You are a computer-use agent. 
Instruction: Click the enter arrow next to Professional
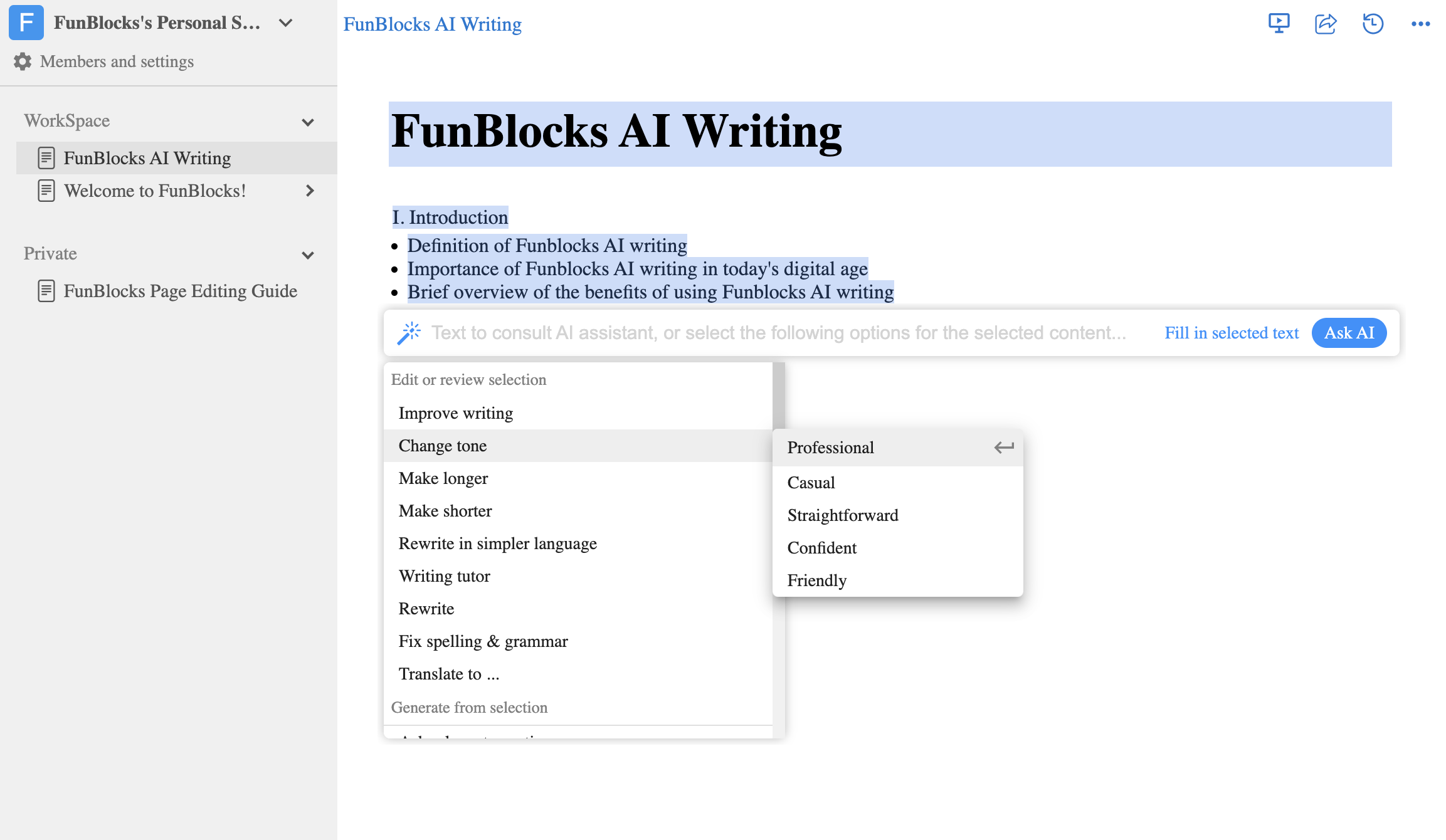[x=1004, y=448]
